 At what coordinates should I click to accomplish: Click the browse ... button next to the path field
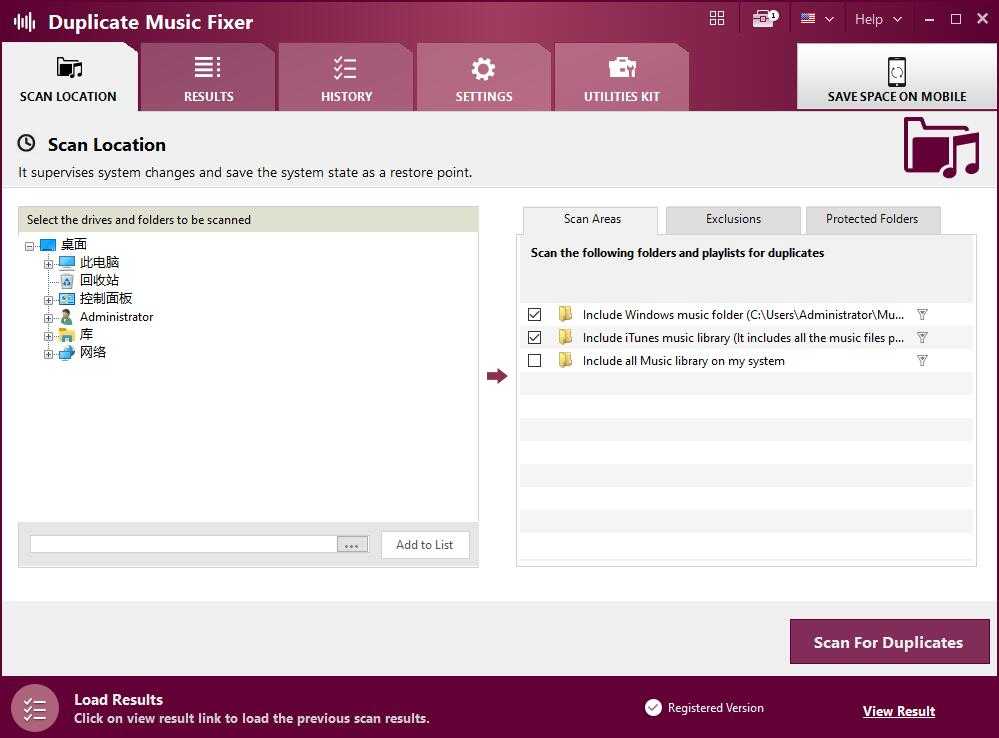[352, 544]
